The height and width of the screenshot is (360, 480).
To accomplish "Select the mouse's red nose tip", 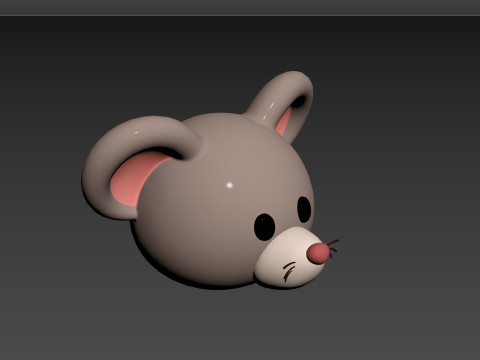I will coord(317,254).
